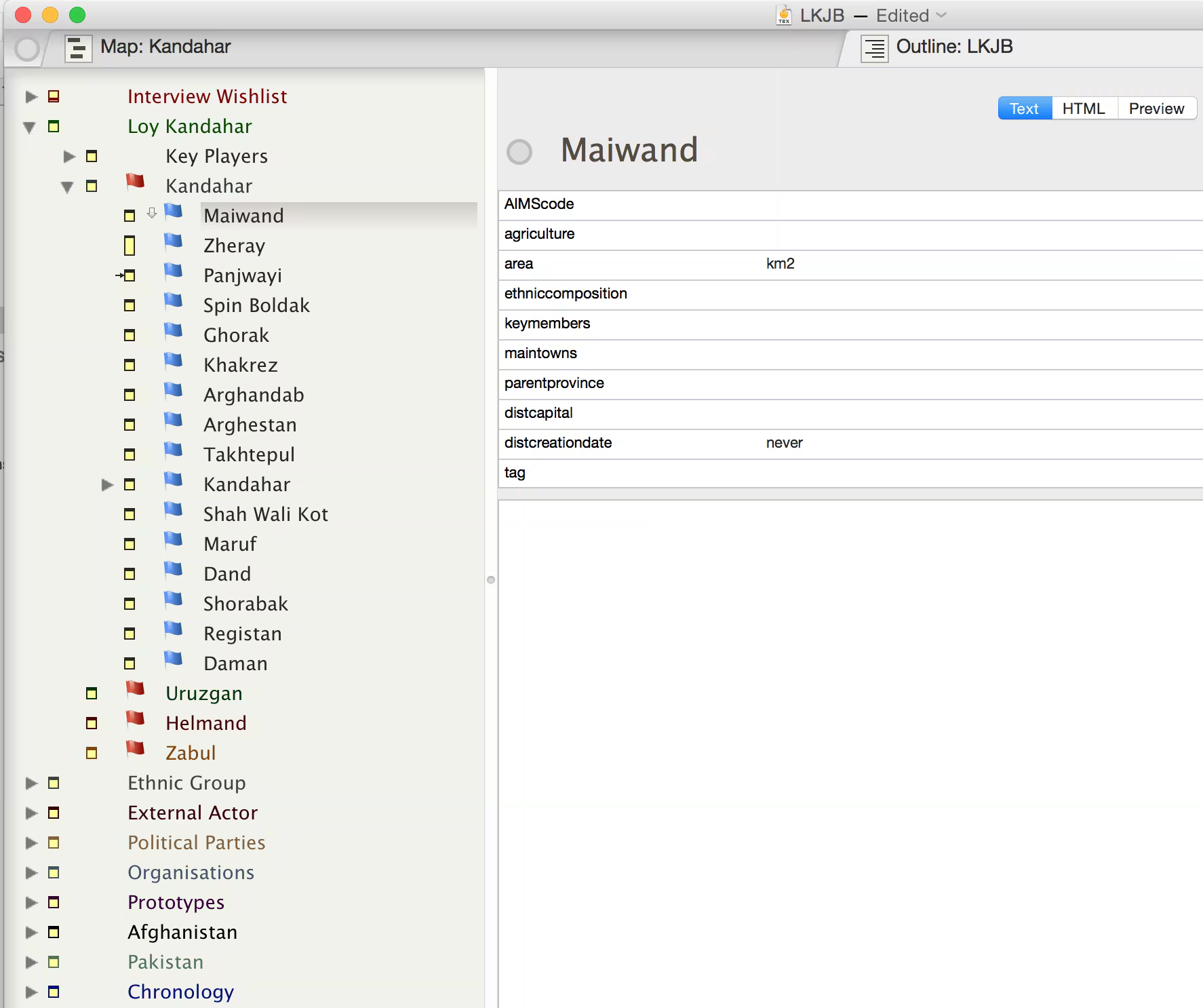The width and height of the screenshot is (1203, 1008).
Task: Switch to the HTML tab
Action: pyautogui.click(x=1083, y=109)
